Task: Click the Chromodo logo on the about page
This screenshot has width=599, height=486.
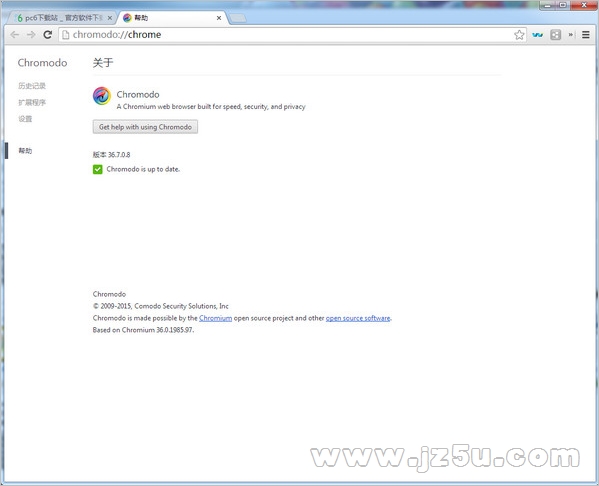Action: coord(102,96)
